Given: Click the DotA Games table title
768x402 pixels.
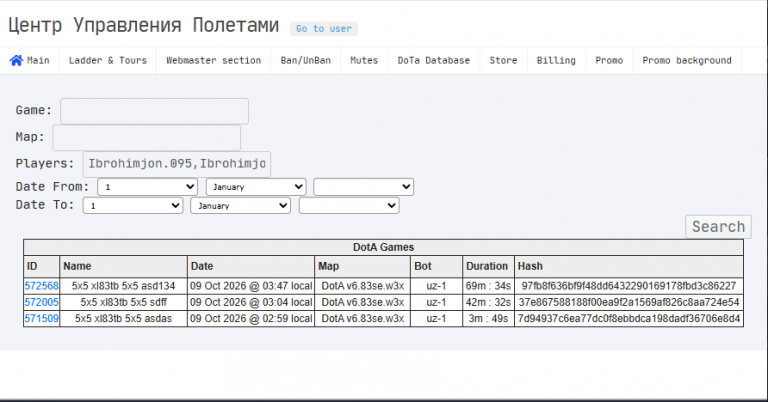Looking at the screenshot, I should 384,247.
